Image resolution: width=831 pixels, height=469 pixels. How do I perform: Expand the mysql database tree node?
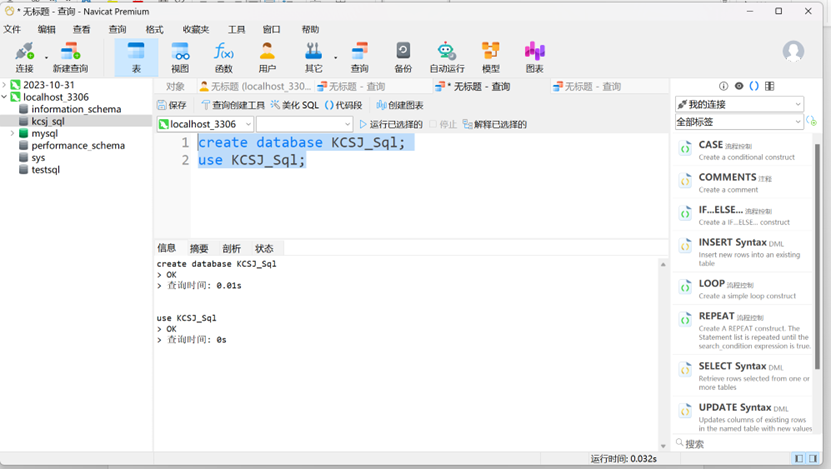pos(12,133)
